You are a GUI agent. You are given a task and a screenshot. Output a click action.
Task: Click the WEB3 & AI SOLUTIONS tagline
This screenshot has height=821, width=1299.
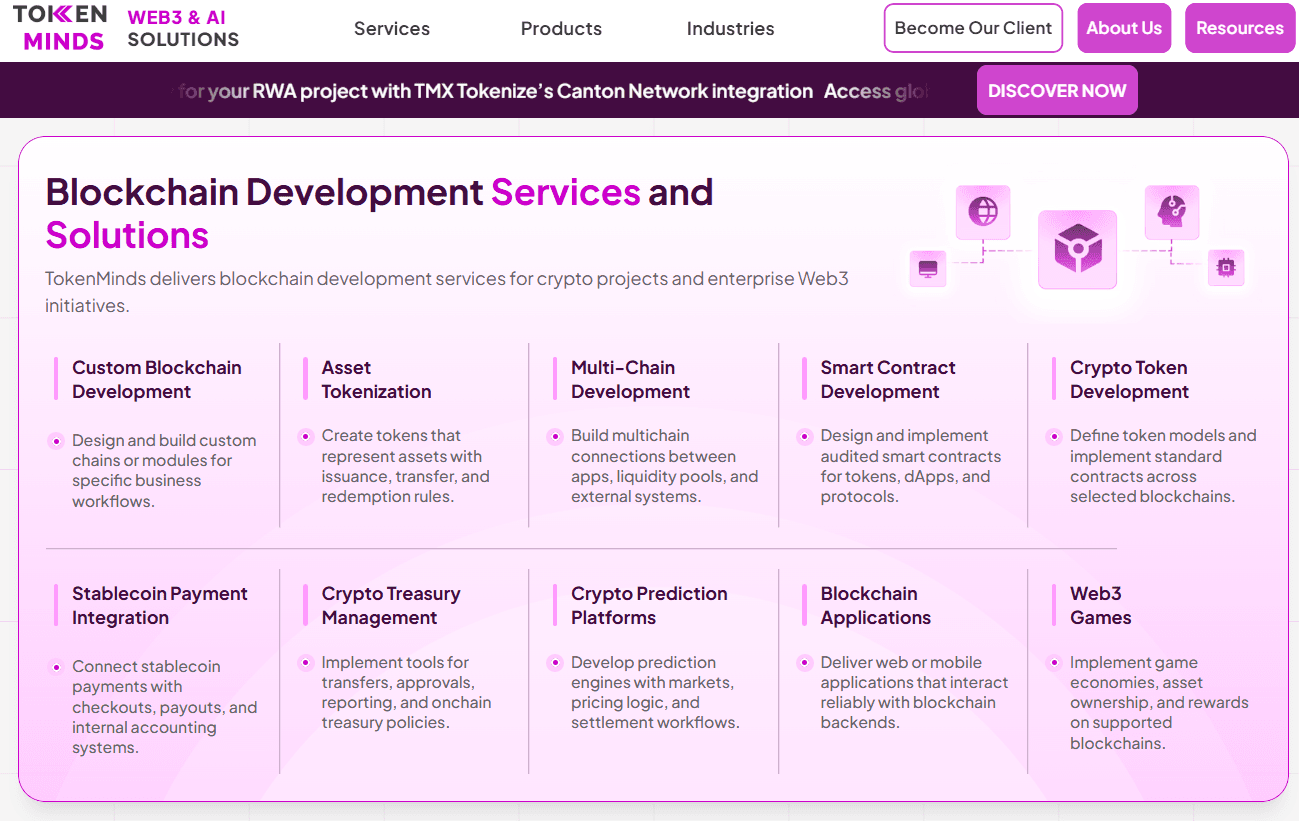click(x=183, y=28)
